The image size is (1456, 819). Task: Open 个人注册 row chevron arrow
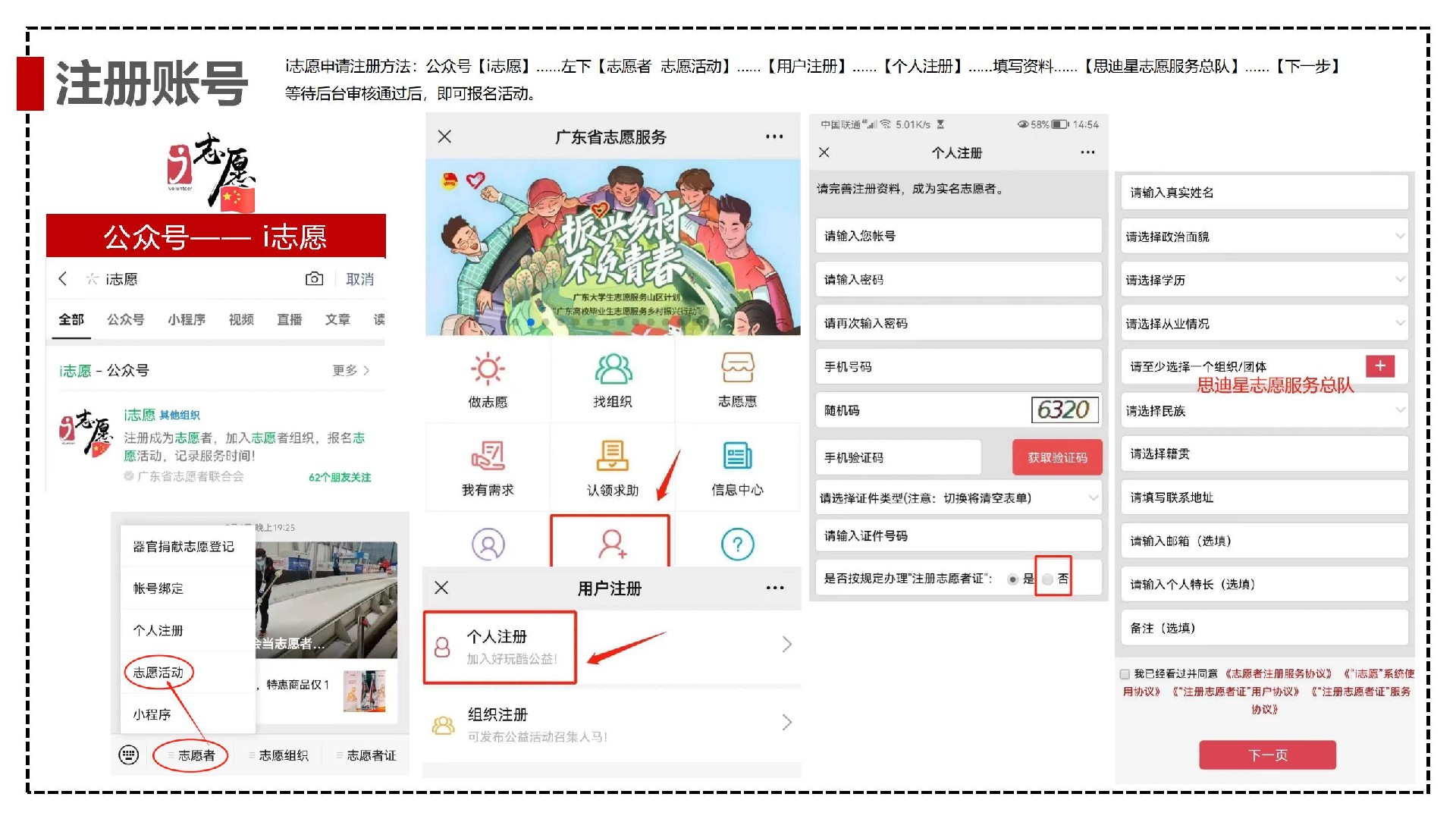pyautogui.click(x=787, y=645)
